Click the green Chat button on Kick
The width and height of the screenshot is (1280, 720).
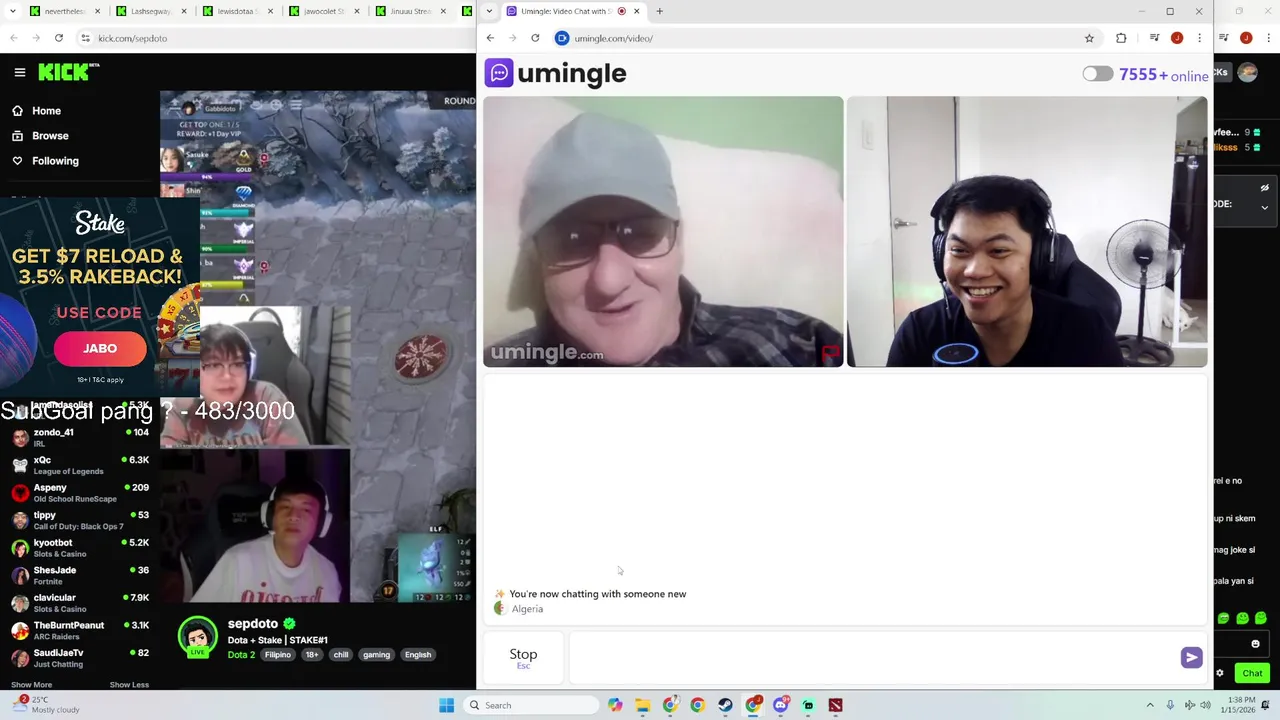[1252, 673]
